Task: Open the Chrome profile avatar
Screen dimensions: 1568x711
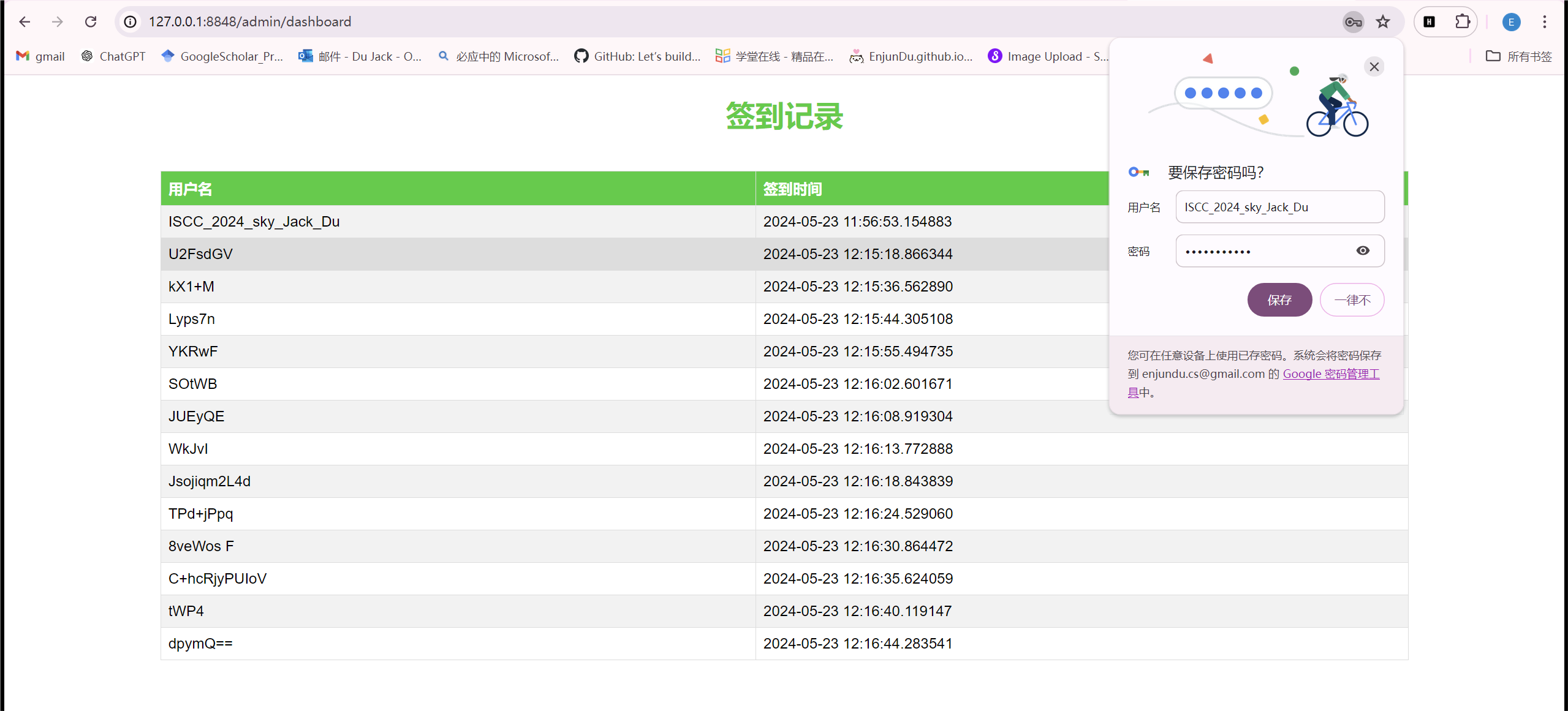Action: coord(1510,21)
